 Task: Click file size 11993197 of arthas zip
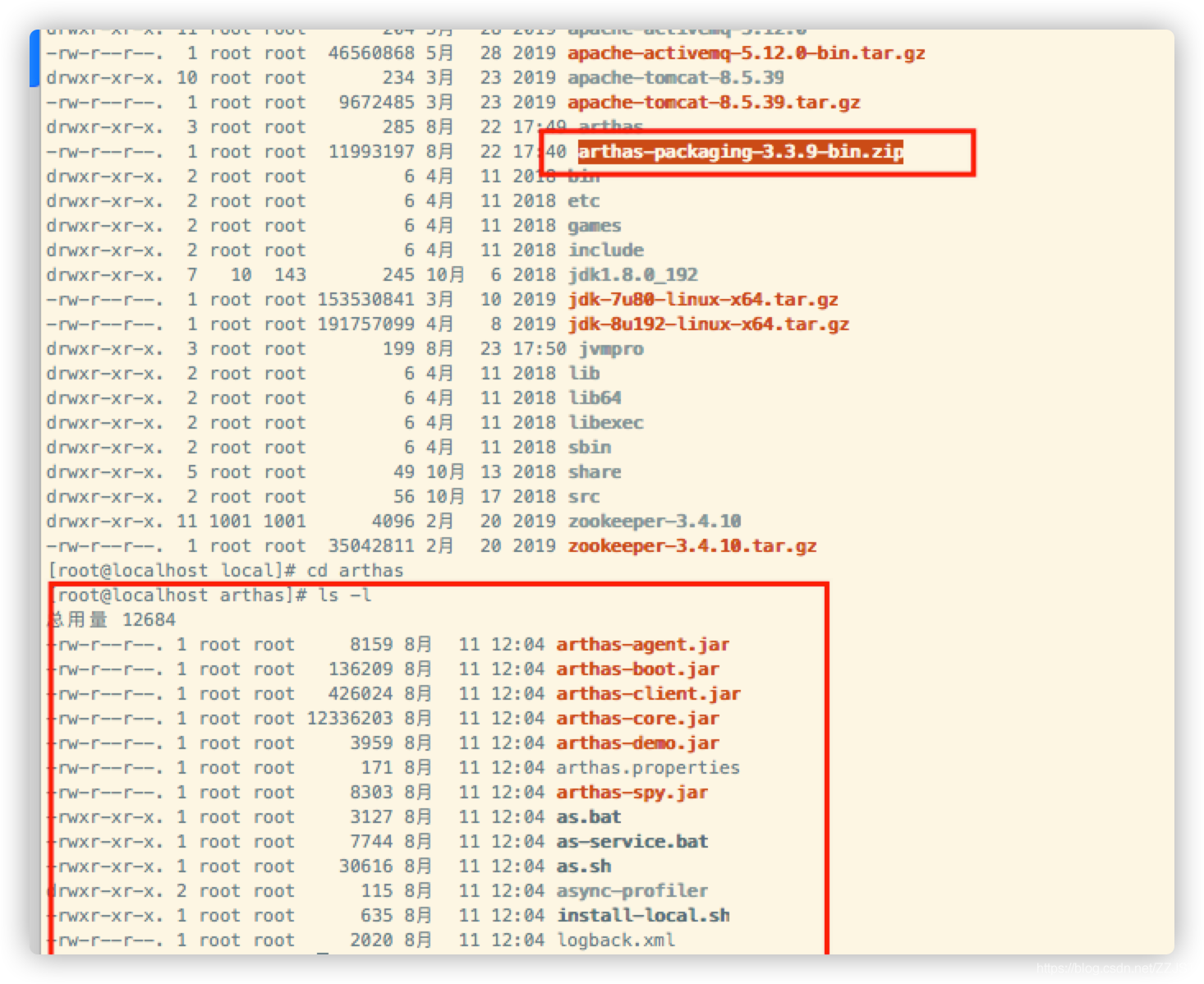coord(371,152)
